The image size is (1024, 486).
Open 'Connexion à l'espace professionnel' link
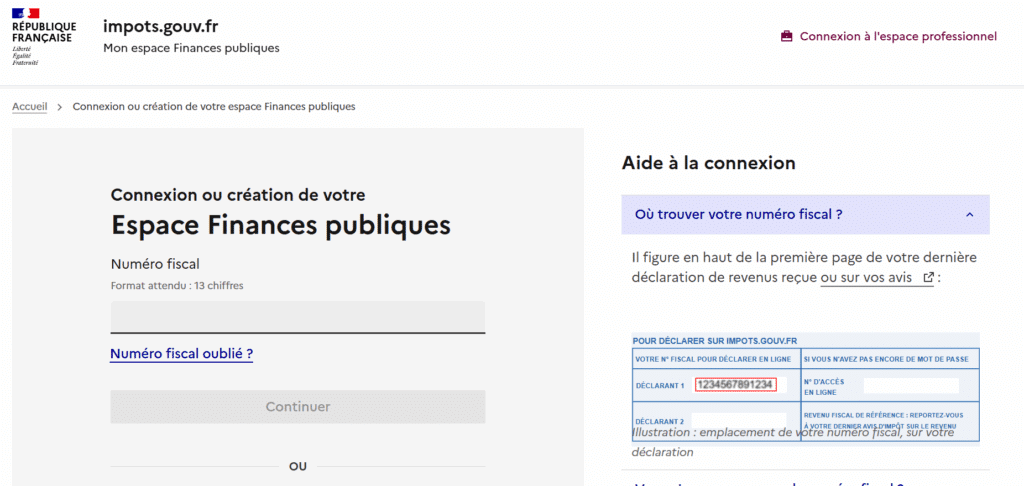889,37
